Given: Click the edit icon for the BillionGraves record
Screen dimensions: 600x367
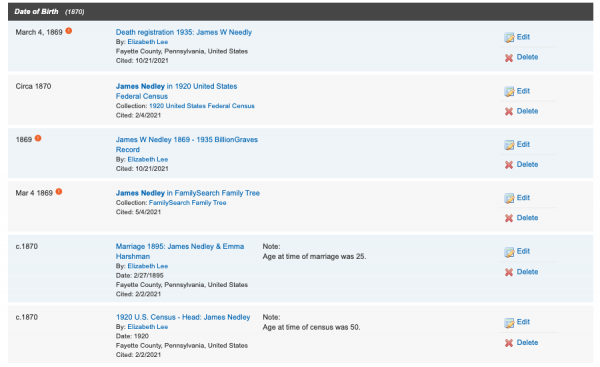Looking at the screenshot, I should click(x=509, y=145).
